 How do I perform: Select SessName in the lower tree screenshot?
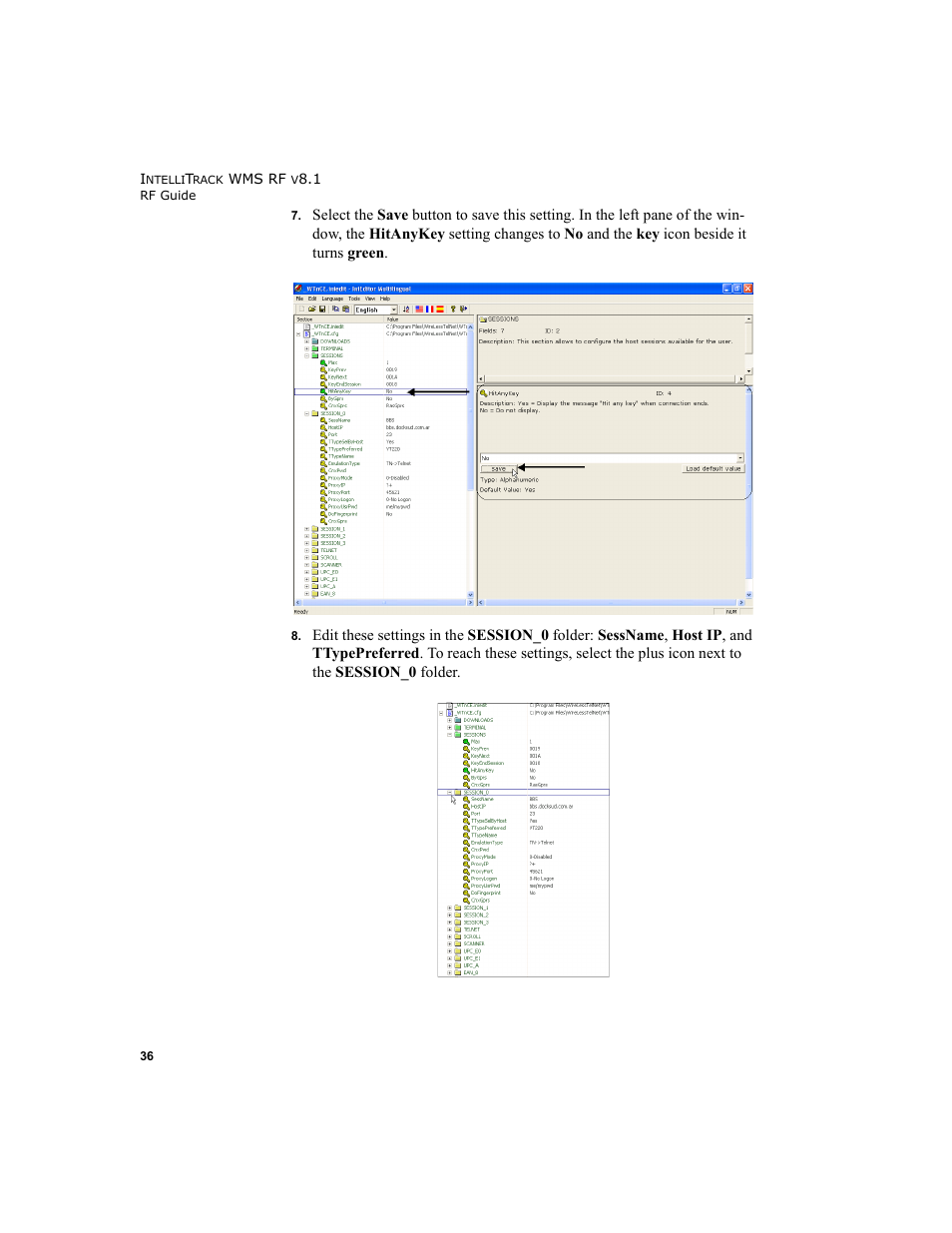(482, 800)
